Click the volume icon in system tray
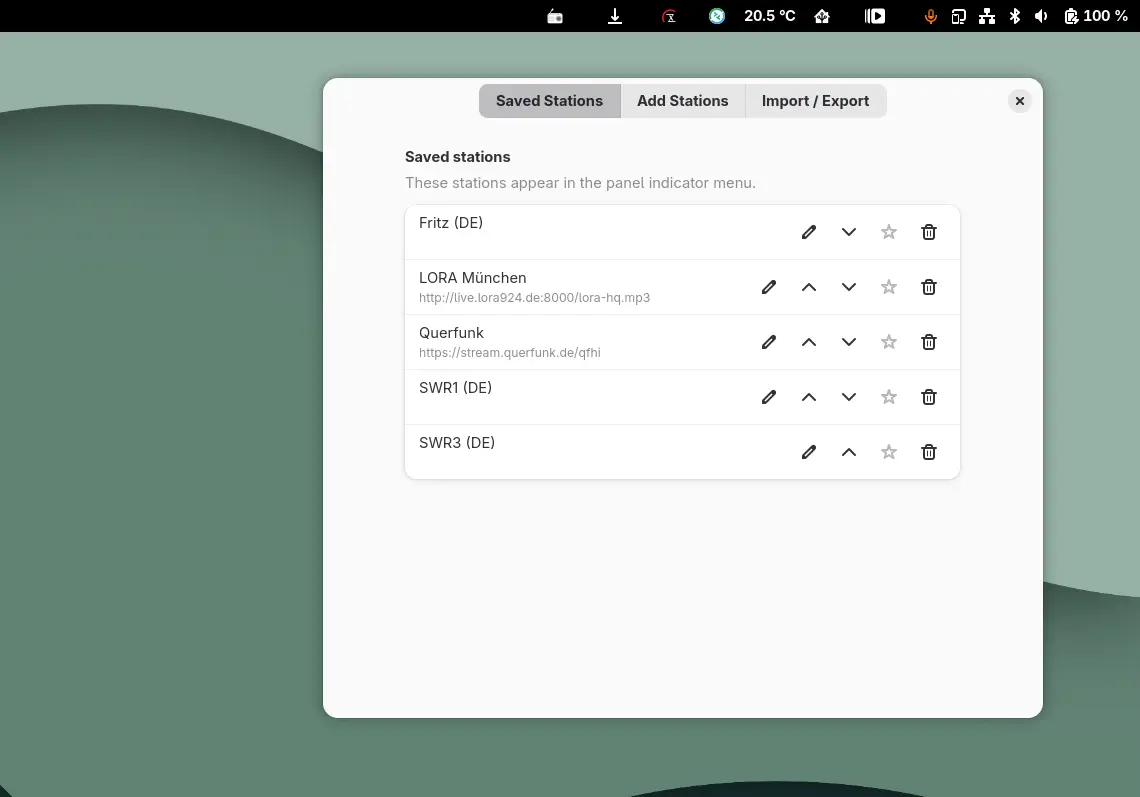This screenshot has height=797, width=1140. (x=1041, y=16)
